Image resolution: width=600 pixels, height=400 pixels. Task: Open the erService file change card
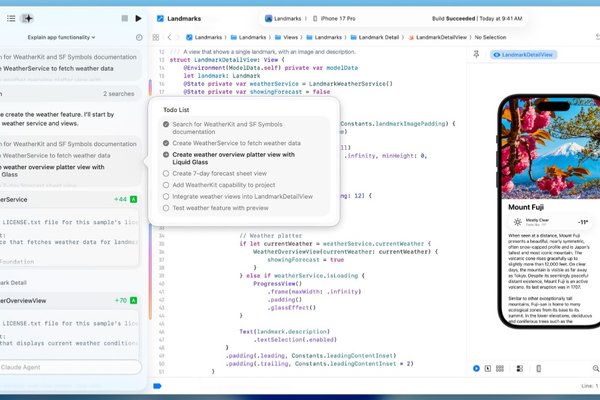click(x=69, y=199)
